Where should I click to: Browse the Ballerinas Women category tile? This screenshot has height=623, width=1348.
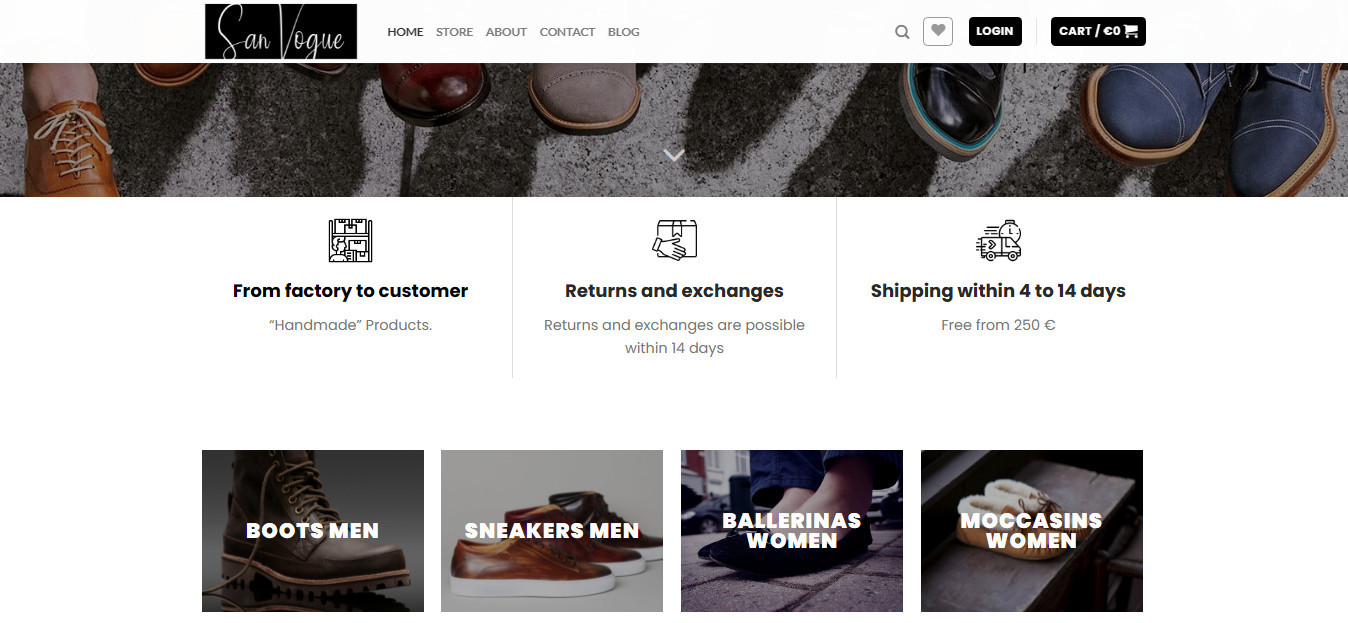[792, 531]
